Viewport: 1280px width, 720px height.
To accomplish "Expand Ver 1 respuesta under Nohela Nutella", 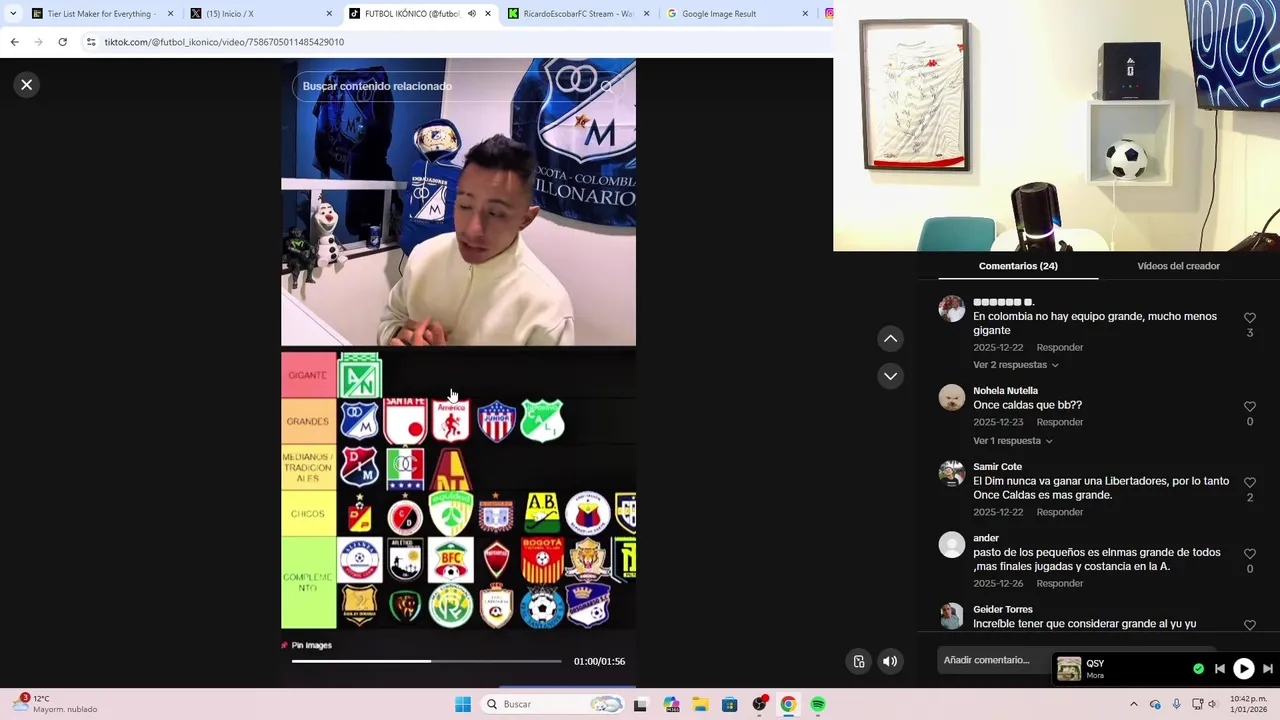I will pos(1015,441).
